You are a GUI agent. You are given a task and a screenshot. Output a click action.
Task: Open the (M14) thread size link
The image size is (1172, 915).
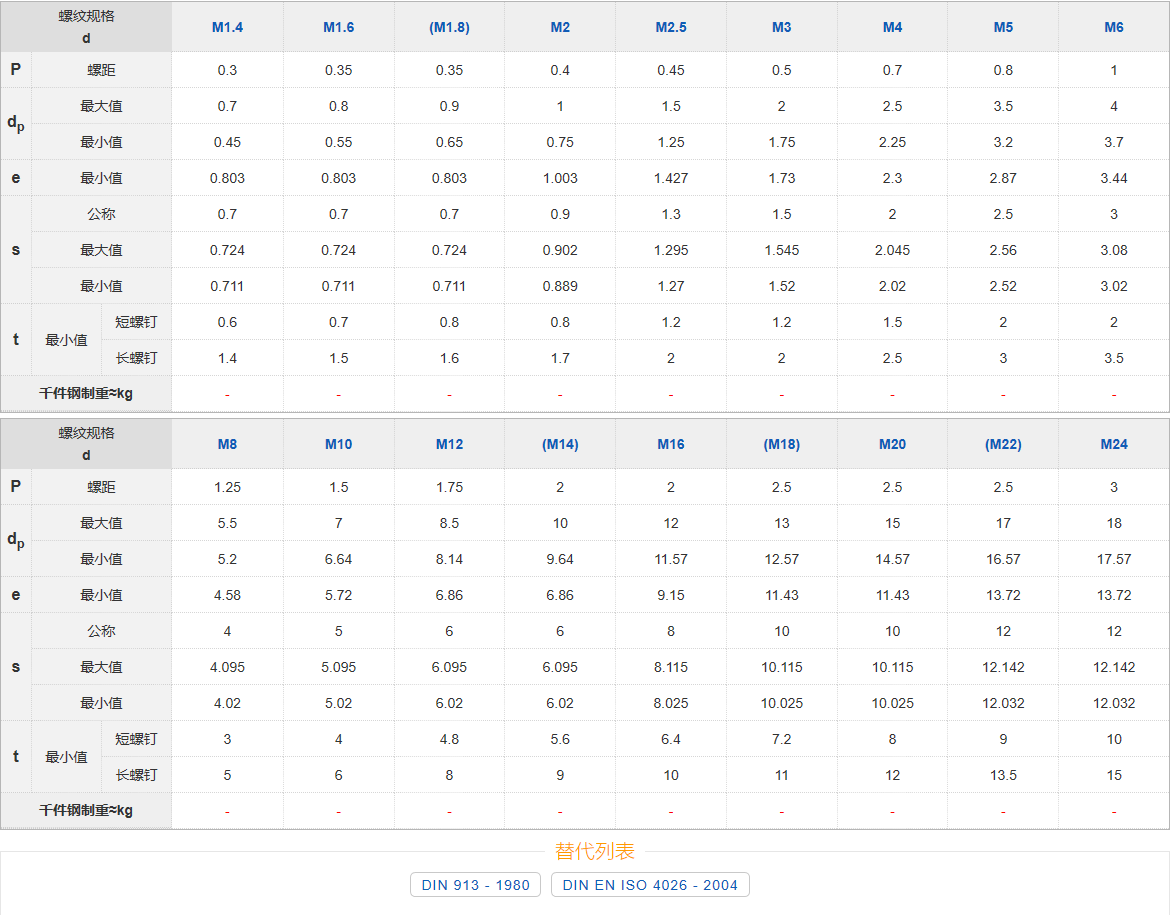[560, 444]
